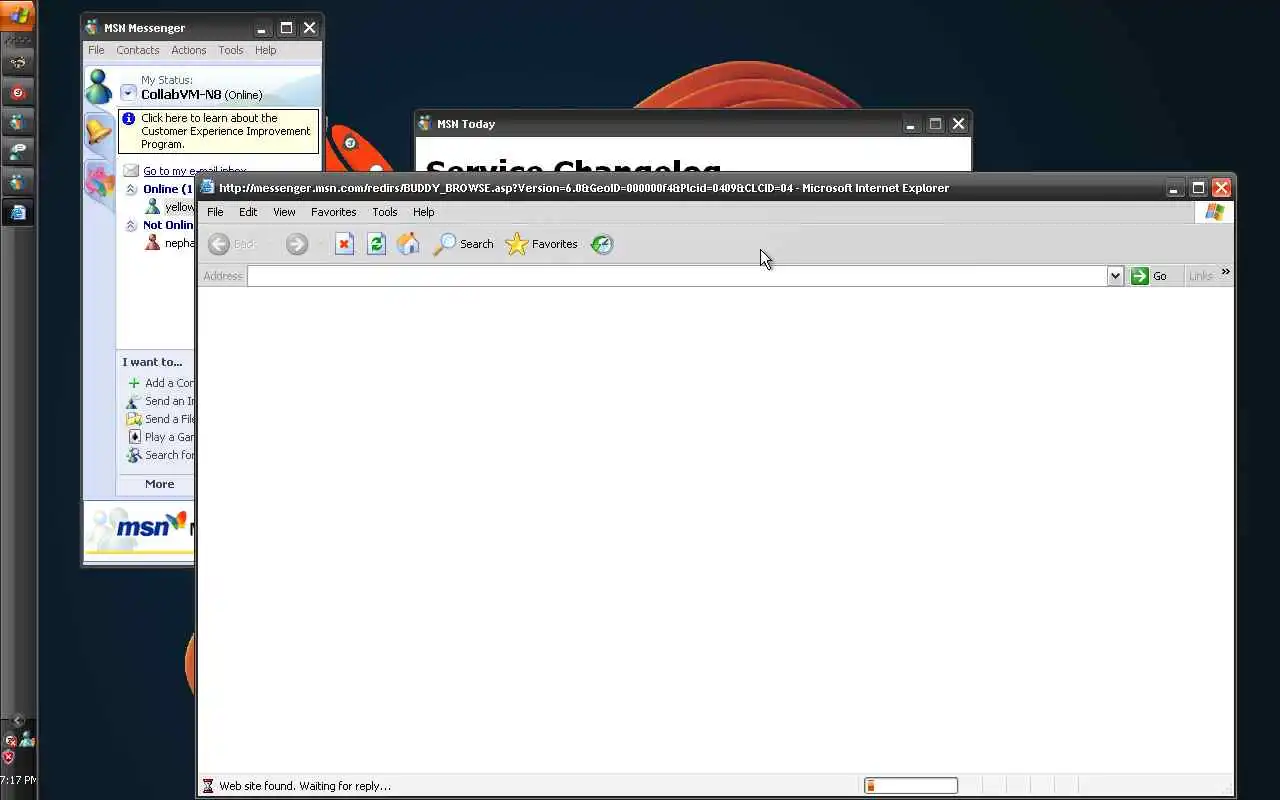Select the alerts bell tab in Messenger
The height and width of the screenshot is (800, 1280).
click(98, 131)
